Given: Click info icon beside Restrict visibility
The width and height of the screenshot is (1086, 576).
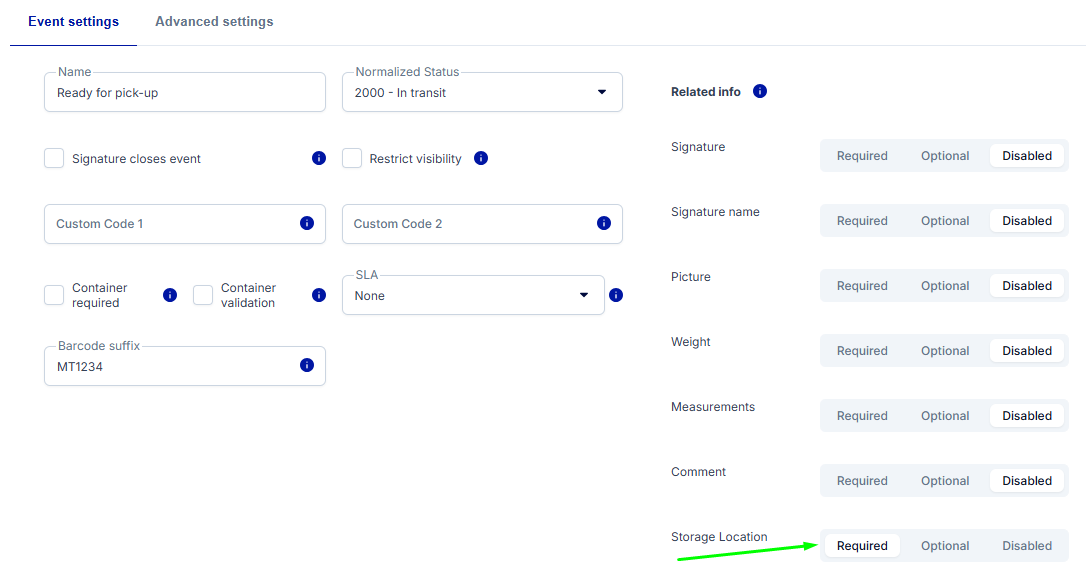Looking at the screenshot, I should (x=481, y=158).
